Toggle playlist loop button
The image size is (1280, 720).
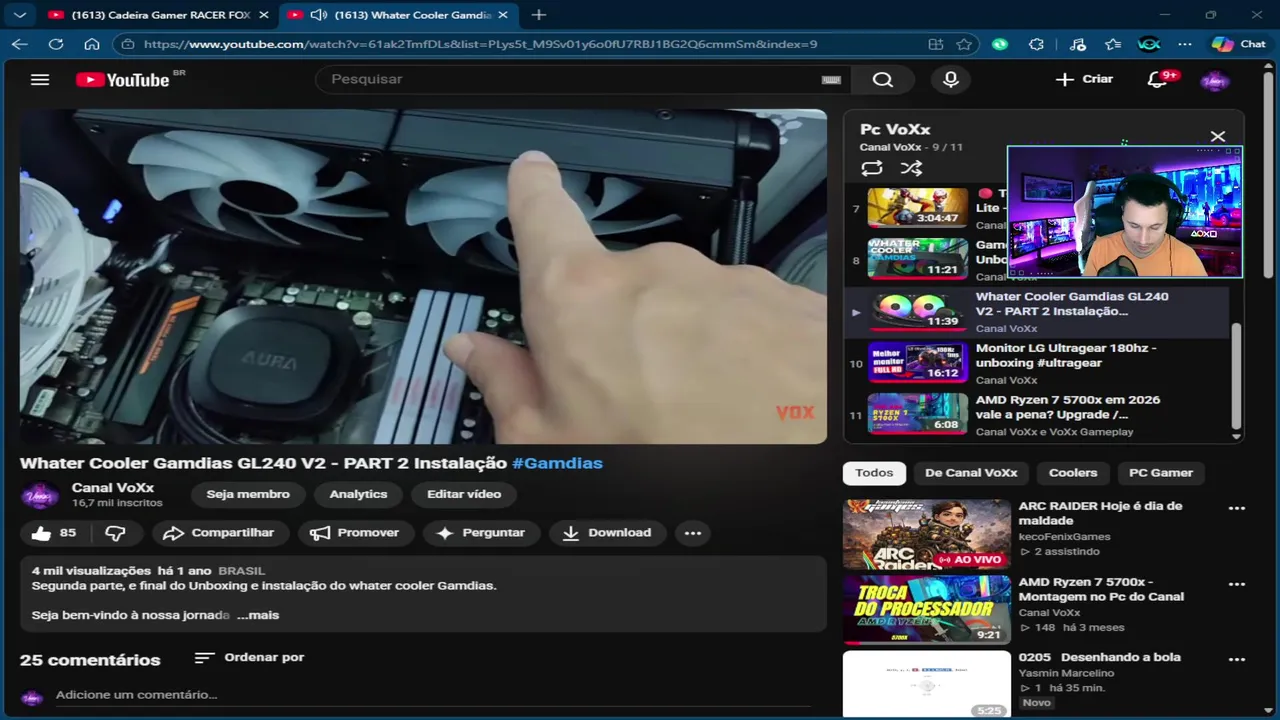click(871, 168)
